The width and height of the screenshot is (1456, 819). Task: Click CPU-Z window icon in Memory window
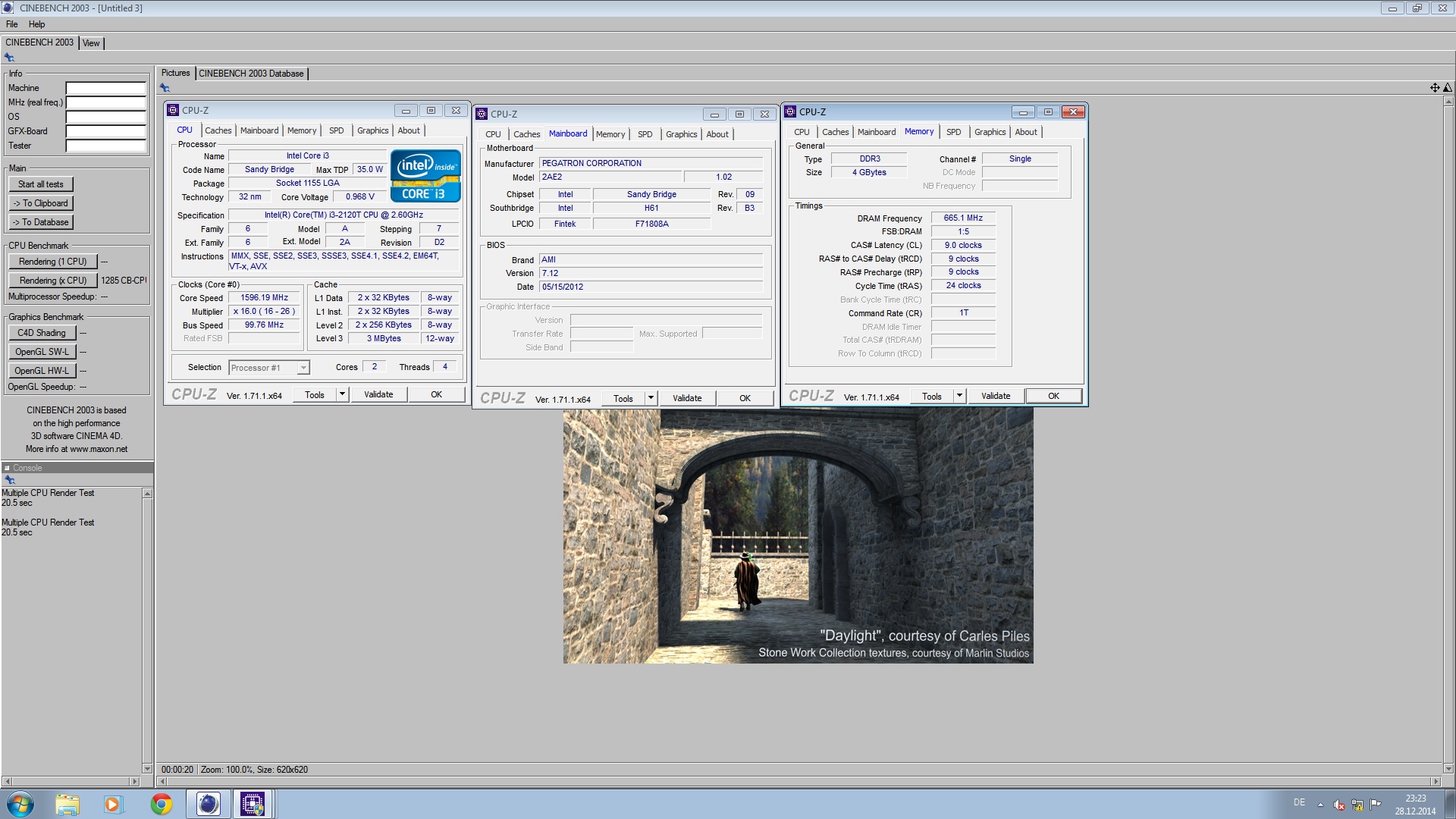point(790,111)
